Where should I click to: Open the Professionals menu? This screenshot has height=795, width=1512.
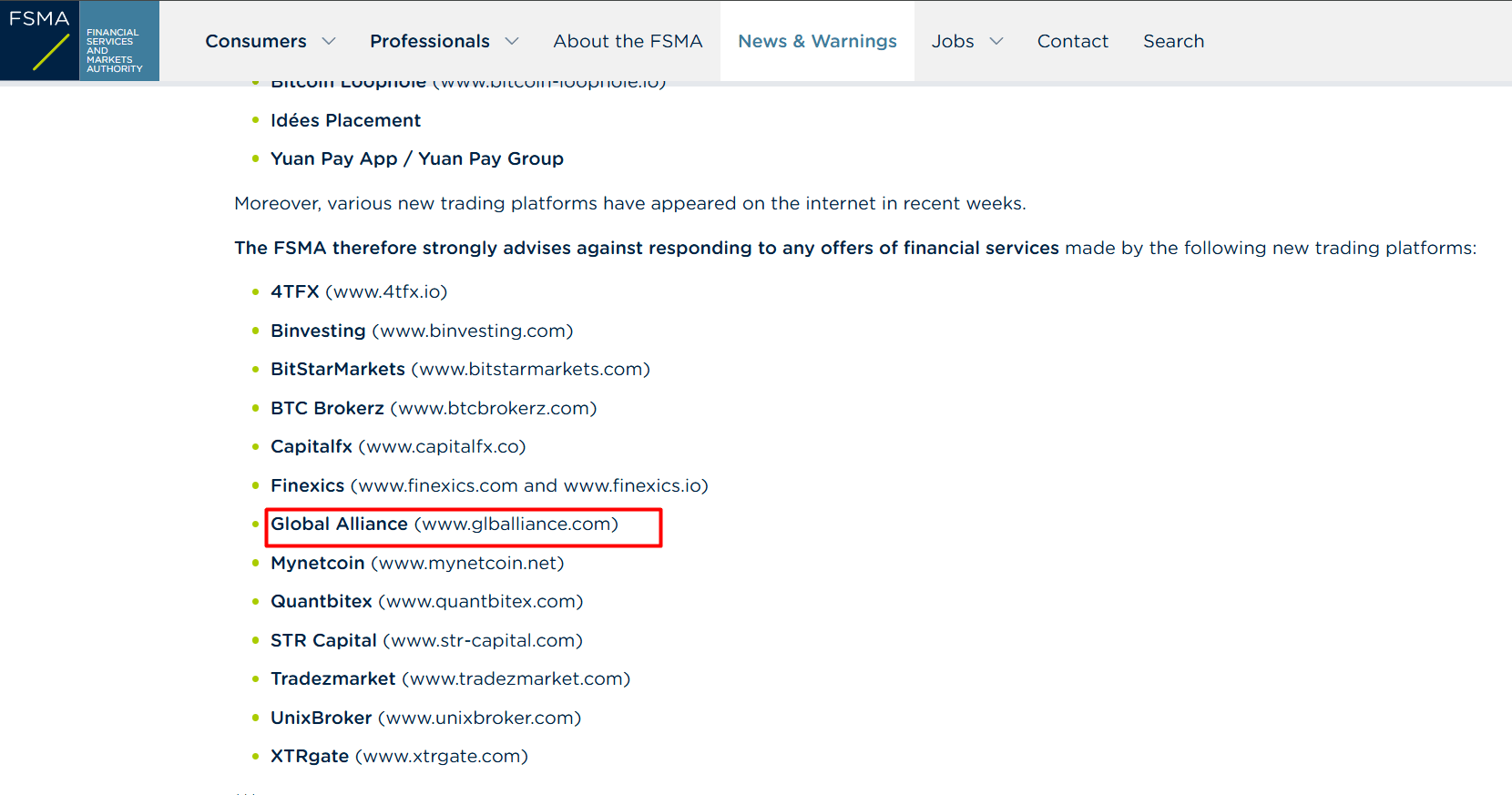(x=430, y=41)
